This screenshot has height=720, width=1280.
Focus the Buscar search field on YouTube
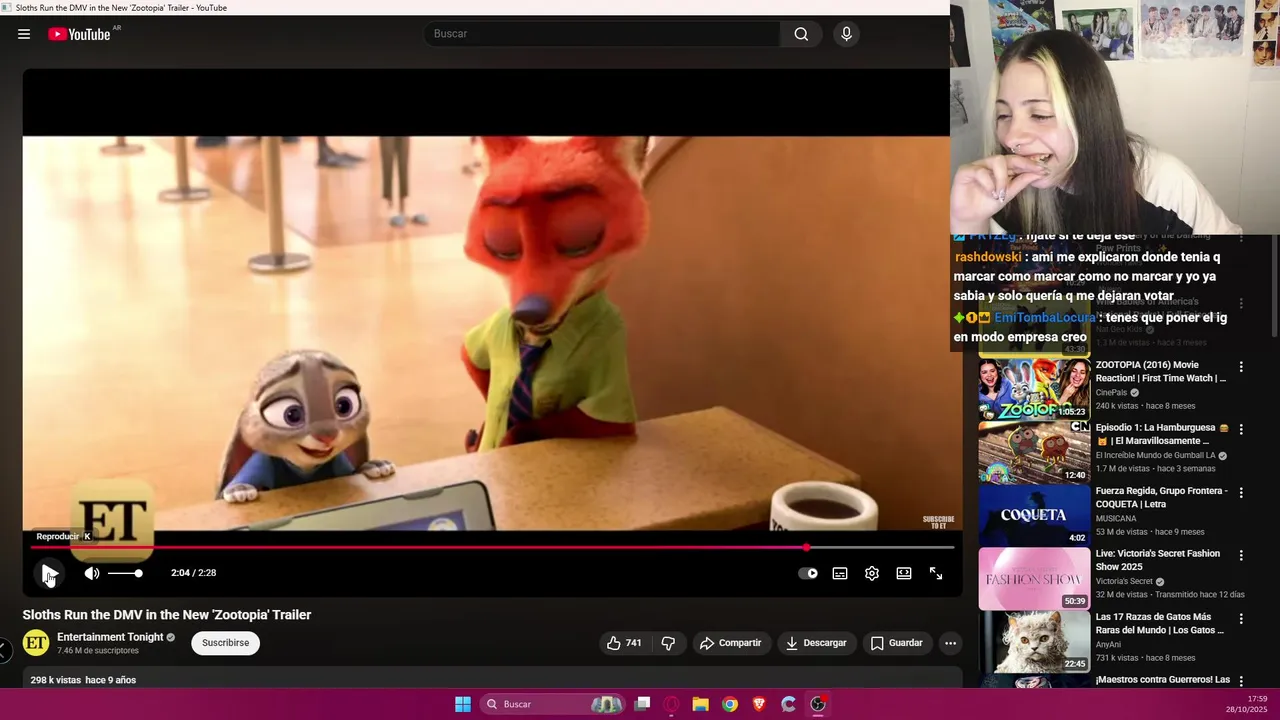[602, 34]
